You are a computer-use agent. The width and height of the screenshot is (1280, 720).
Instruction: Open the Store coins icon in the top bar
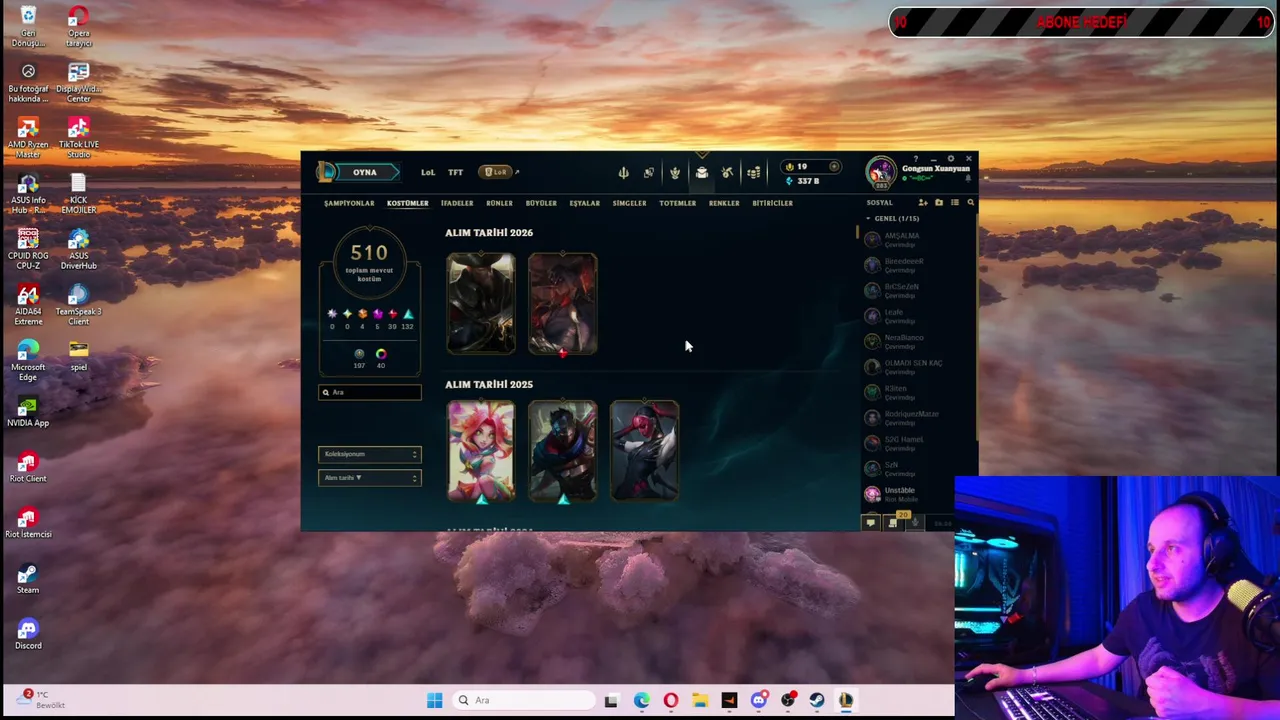pos(753,173)
